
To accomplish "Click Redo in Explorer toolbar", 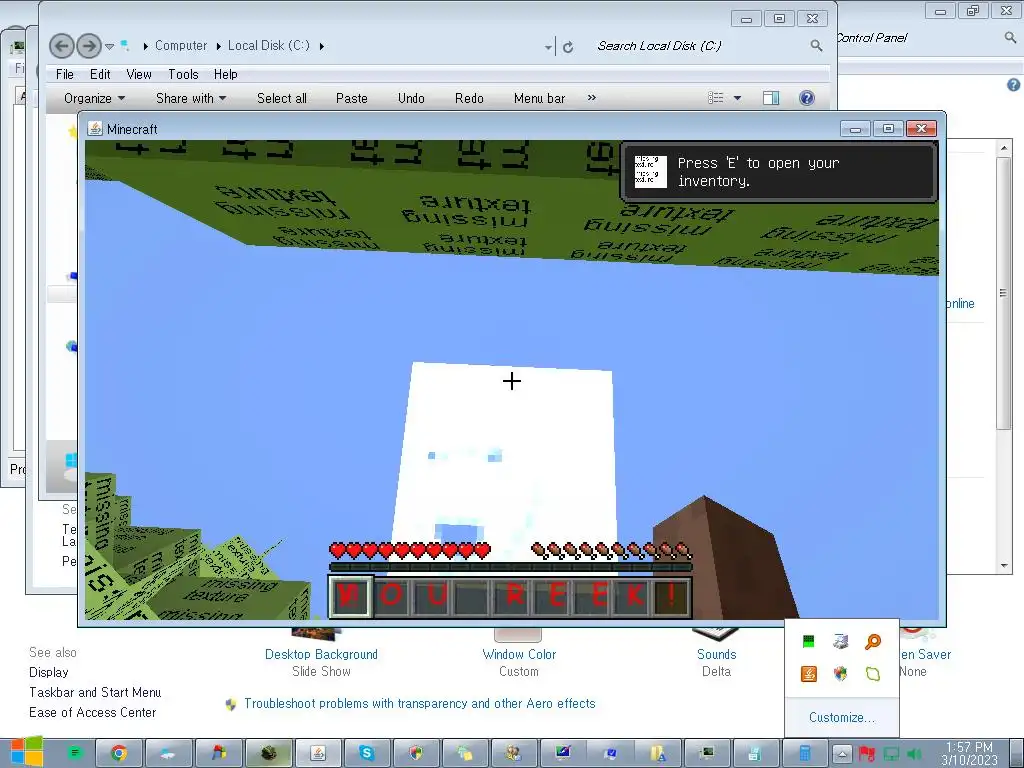I will pyautogui.click(x=469, y=98).
